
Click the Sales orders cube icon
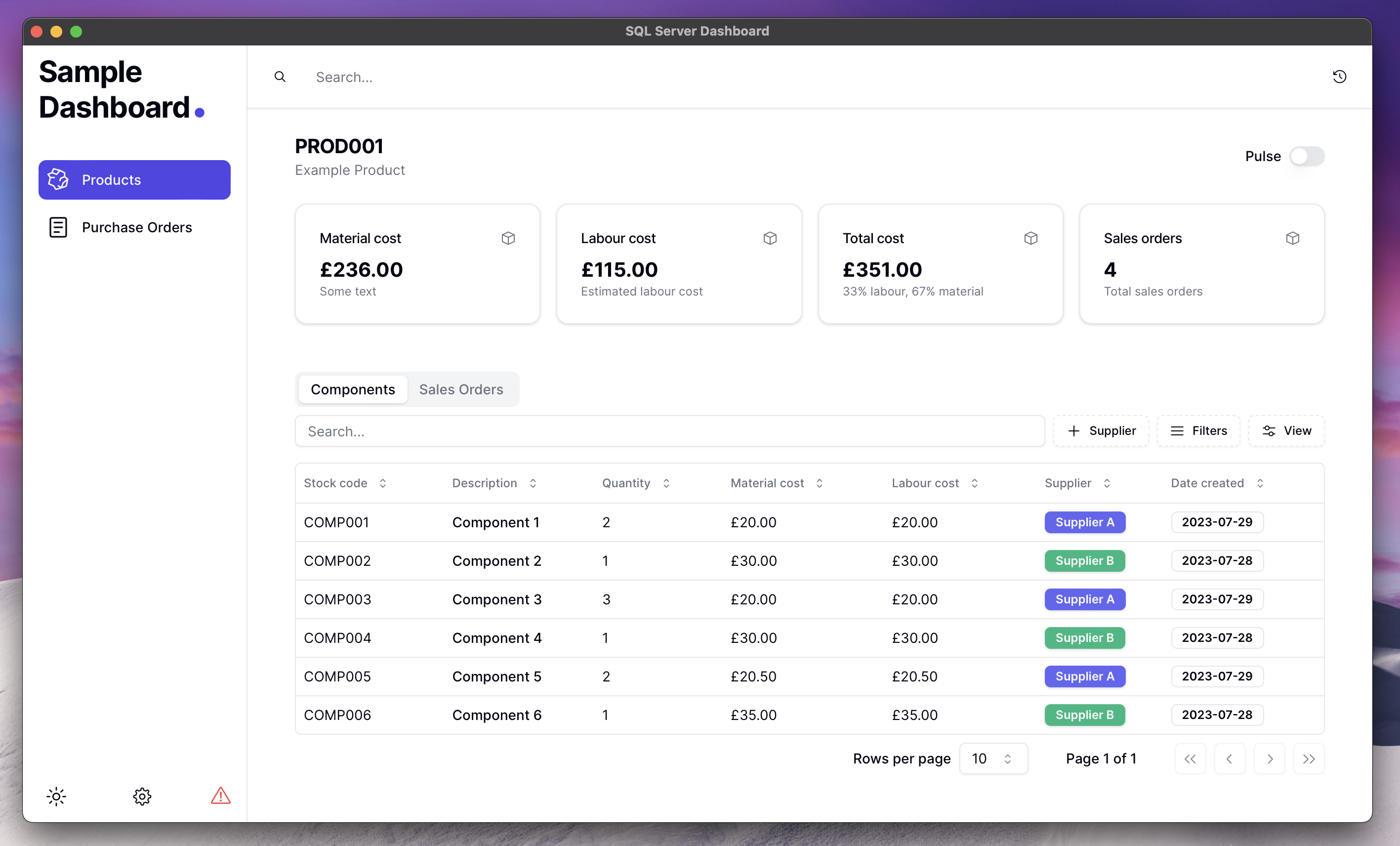click(1292, 238)
